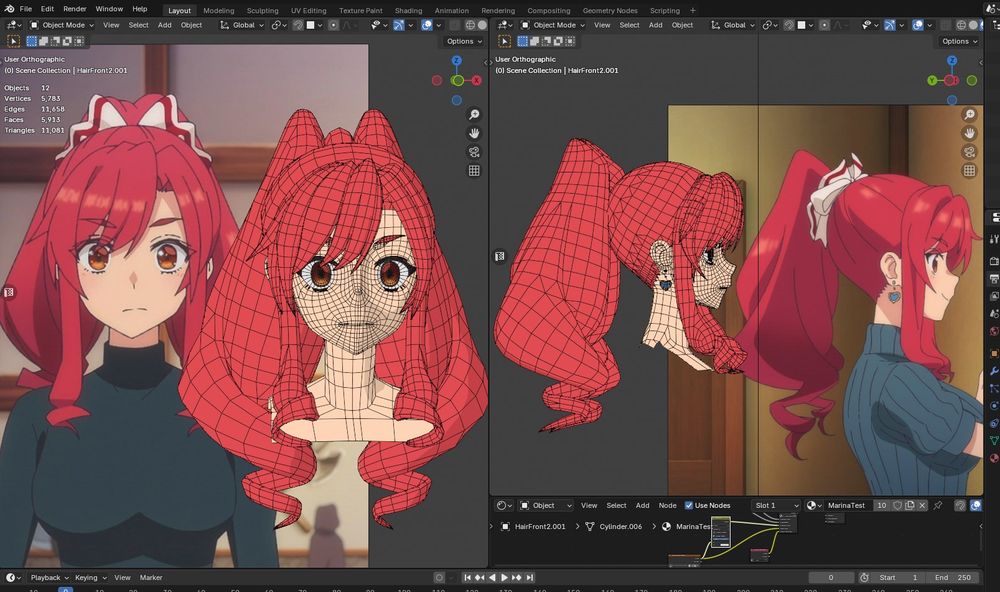The image size is (1000, 592).
Task: Open Select menu in the left viewport header
Action: tap(138, 25)
